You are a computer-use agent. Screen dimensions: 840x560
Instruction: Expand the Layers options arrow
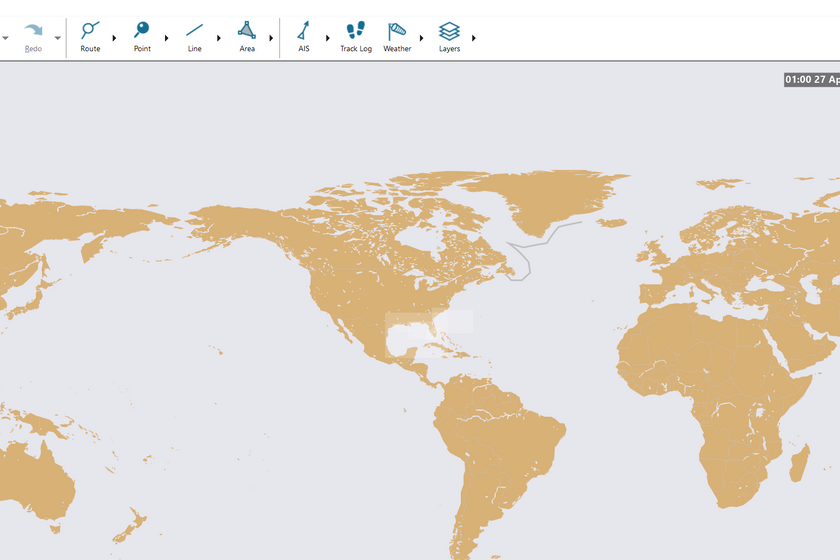click(474, 38)
